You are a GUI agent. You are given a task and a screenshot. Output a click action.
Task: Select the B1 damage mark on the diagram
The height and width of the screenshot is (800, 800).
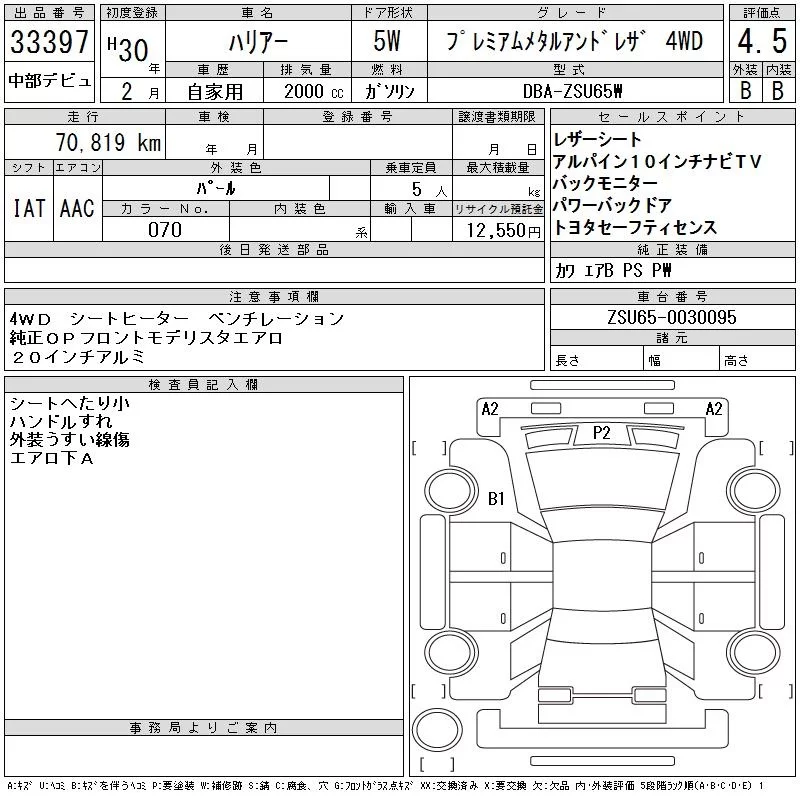click(x=495, y=498)
